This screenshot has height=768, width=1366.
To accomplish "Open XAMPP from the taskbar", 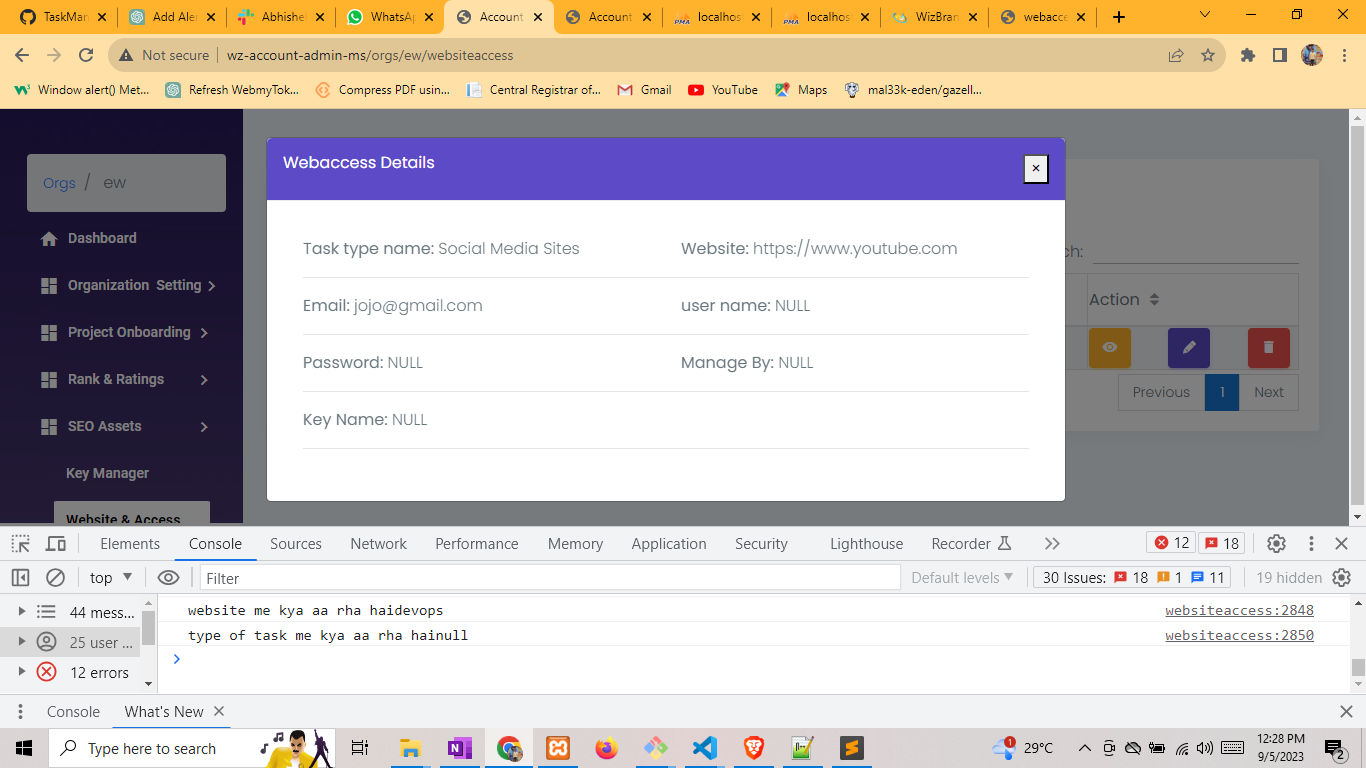I will coord(558,748).
